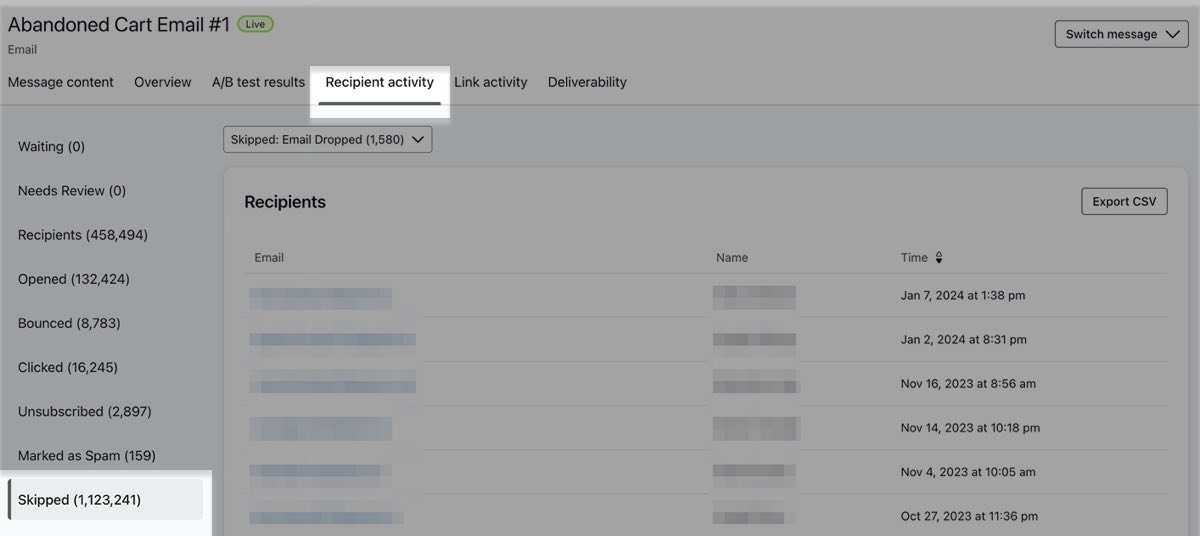Sort recipients by Time column arrow
1200x536 pixels.
click(x=938, y=258)
